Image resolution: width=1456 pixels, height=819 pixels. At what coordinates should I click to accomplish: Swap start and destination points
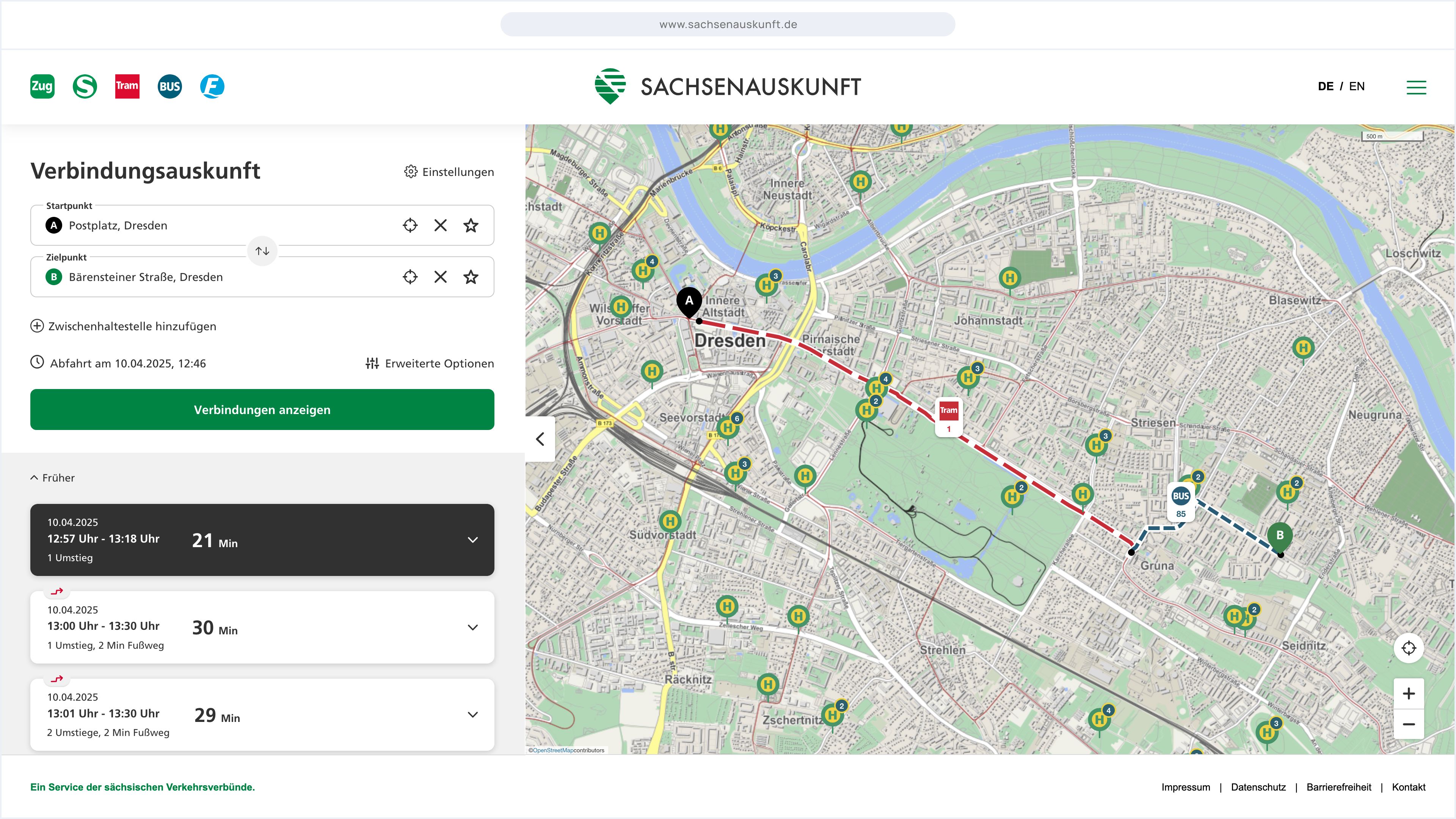pyautogui.click(x=262, y=251)
